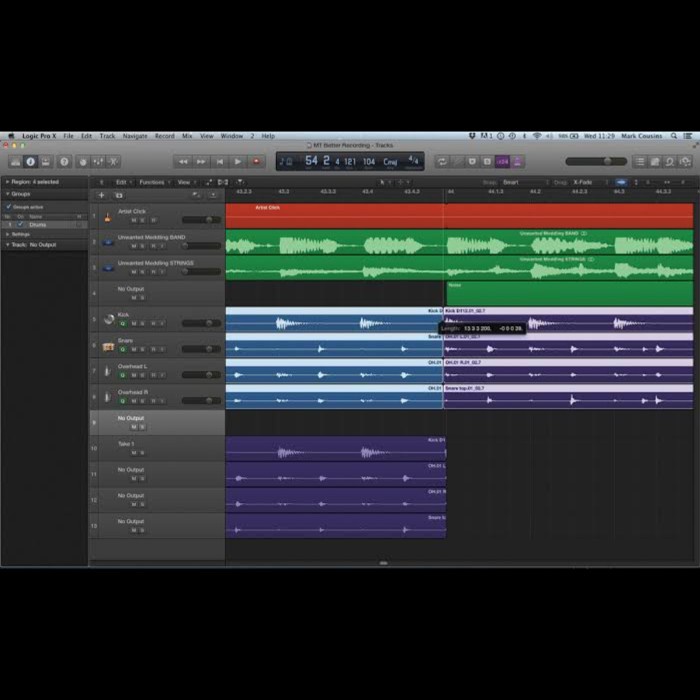Open the Mix menu
Viewport: 700px width, 700px height.
click(x=187, y=136)
